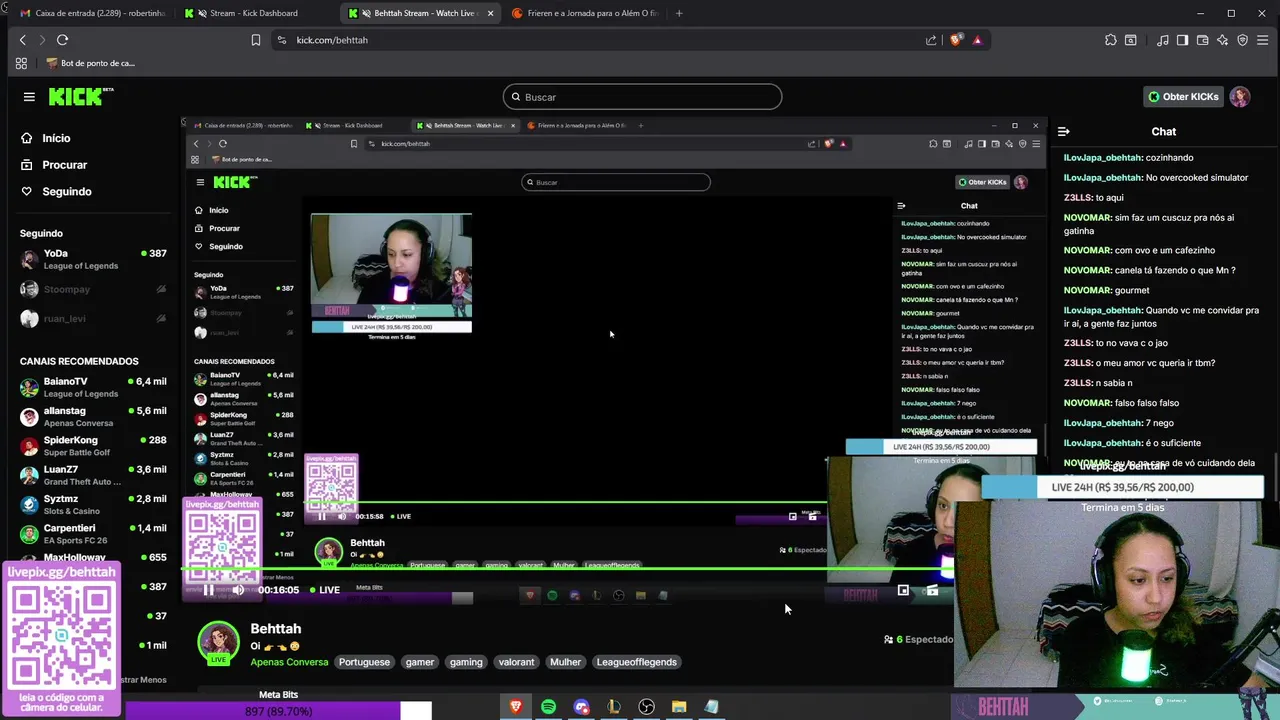The width and height of the screenshot is (1280, 720).
Task: Open recommended channel BaianoTV
Action: (93, 387)
